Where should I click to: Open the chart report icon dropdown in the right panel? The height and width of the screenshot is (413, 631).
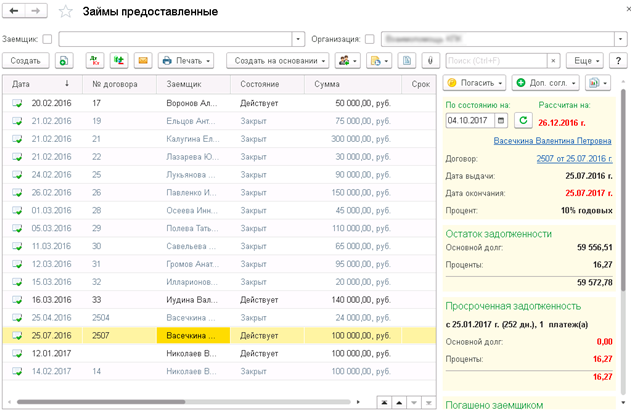pyautogui.click(x=598, y=83)
